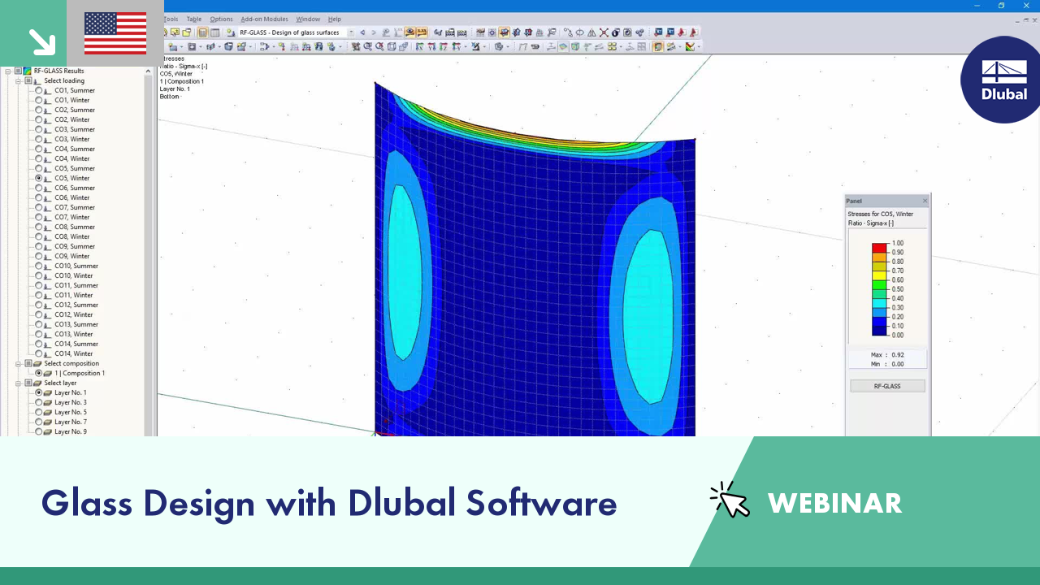Click the colorful results icon at toolbar end
The width and height of the screenshot is (1040, 585).
[690, 46]
